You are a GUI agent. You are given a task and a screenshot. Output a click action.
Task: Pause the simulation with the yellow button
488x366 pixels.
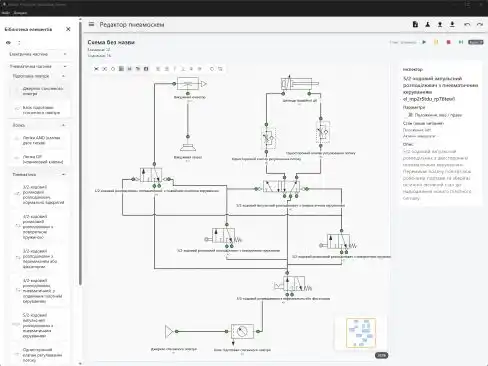(436, 42)
